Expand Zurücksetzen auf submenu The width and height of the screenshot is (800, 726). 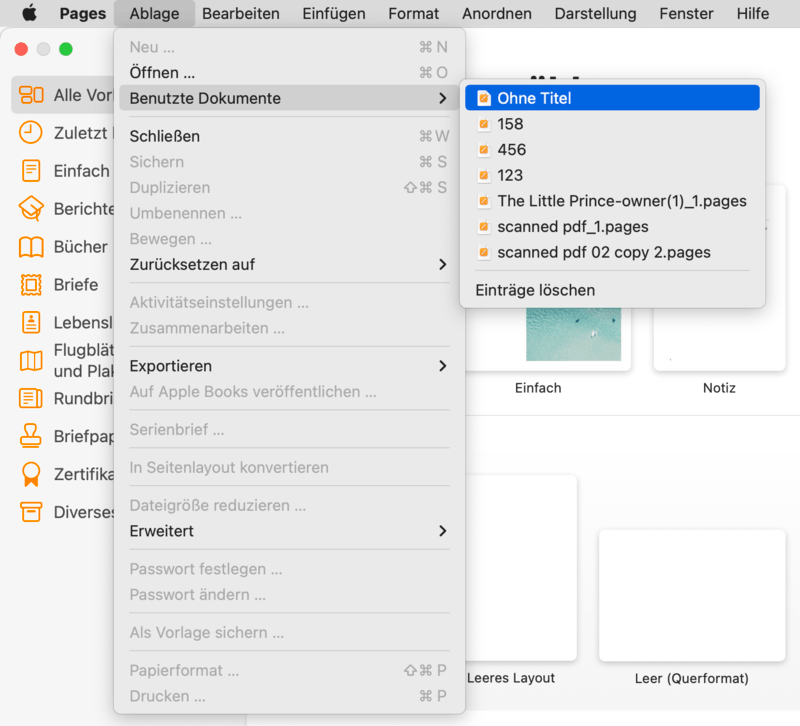[442, 265]
